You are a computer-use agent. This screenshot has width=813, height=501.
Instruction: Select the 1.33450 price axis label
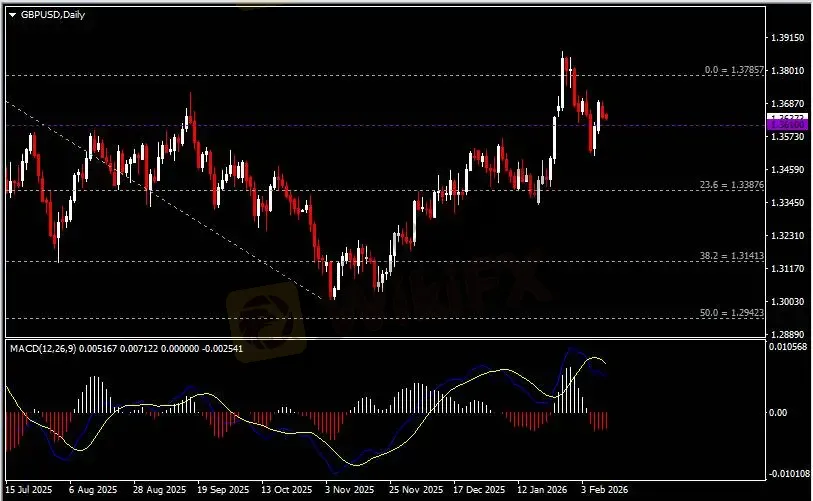pyautogui.click(x=788, y=202)
